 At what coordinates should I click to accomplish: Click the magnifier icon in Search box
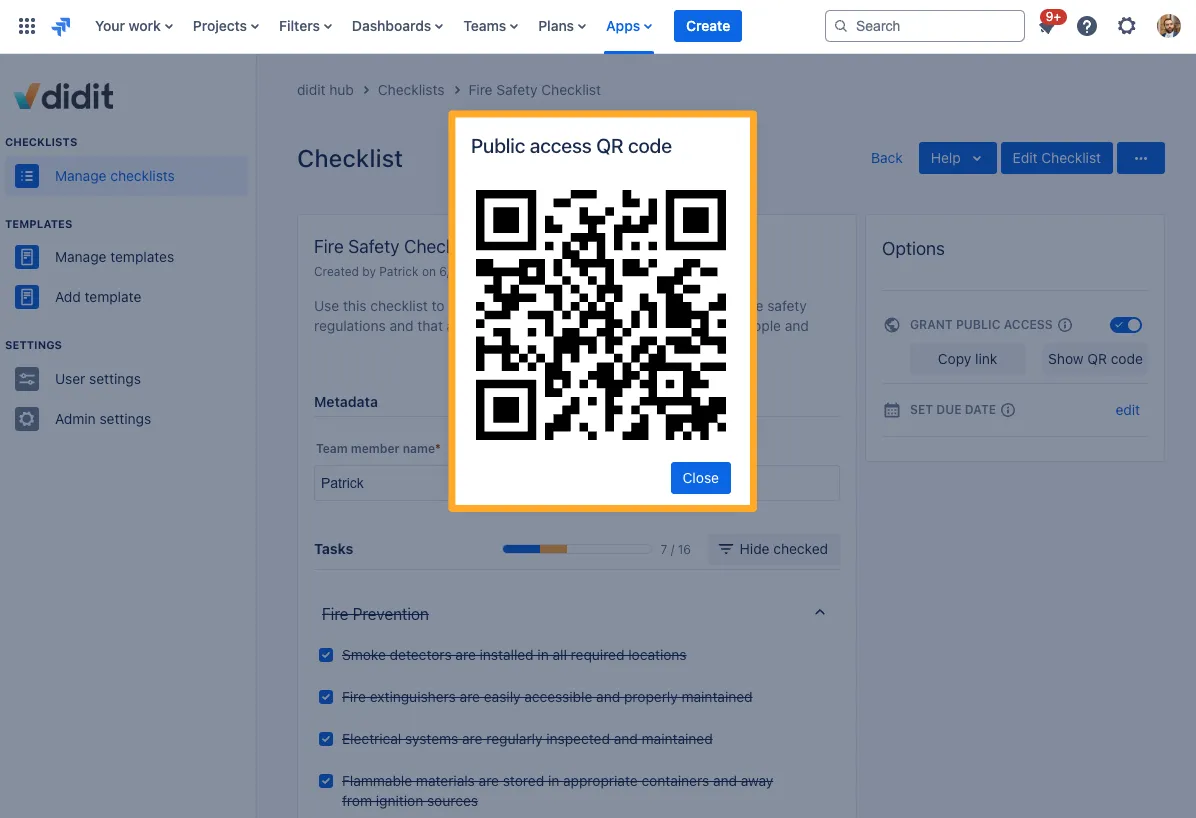[x=841, y=26]
